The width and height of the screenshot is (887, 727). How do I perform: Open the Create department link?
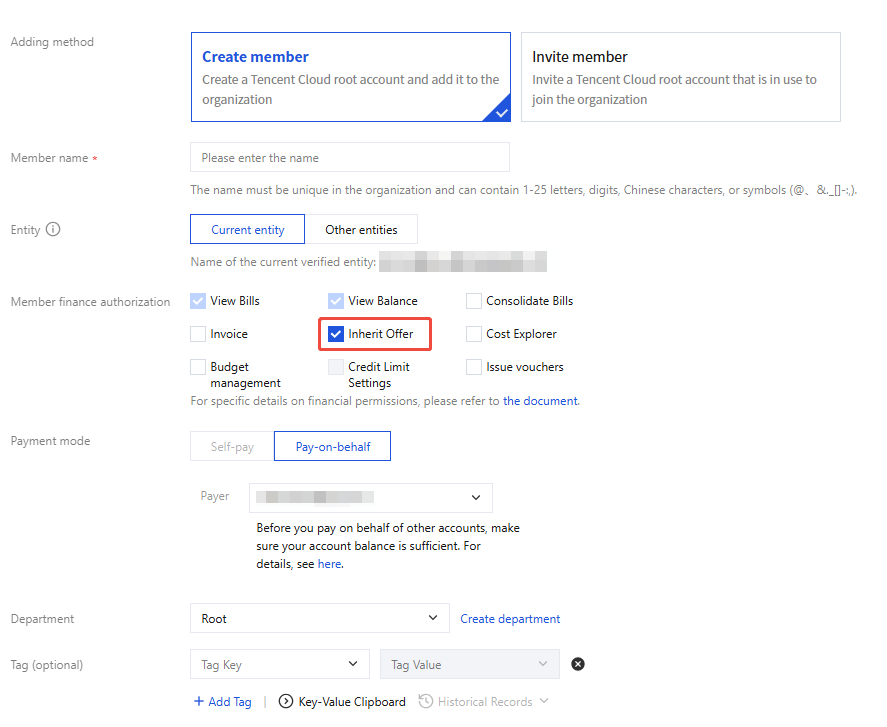510,619
